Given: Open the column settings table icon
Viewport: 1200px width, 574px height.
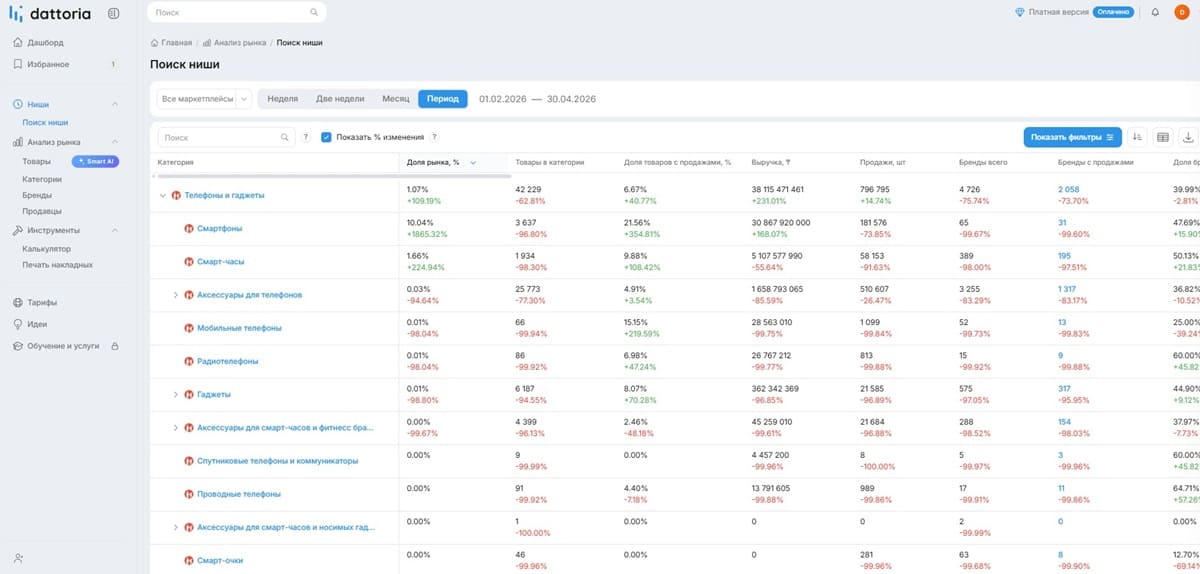Looking at the screenshot, I should pos(1163,137).
